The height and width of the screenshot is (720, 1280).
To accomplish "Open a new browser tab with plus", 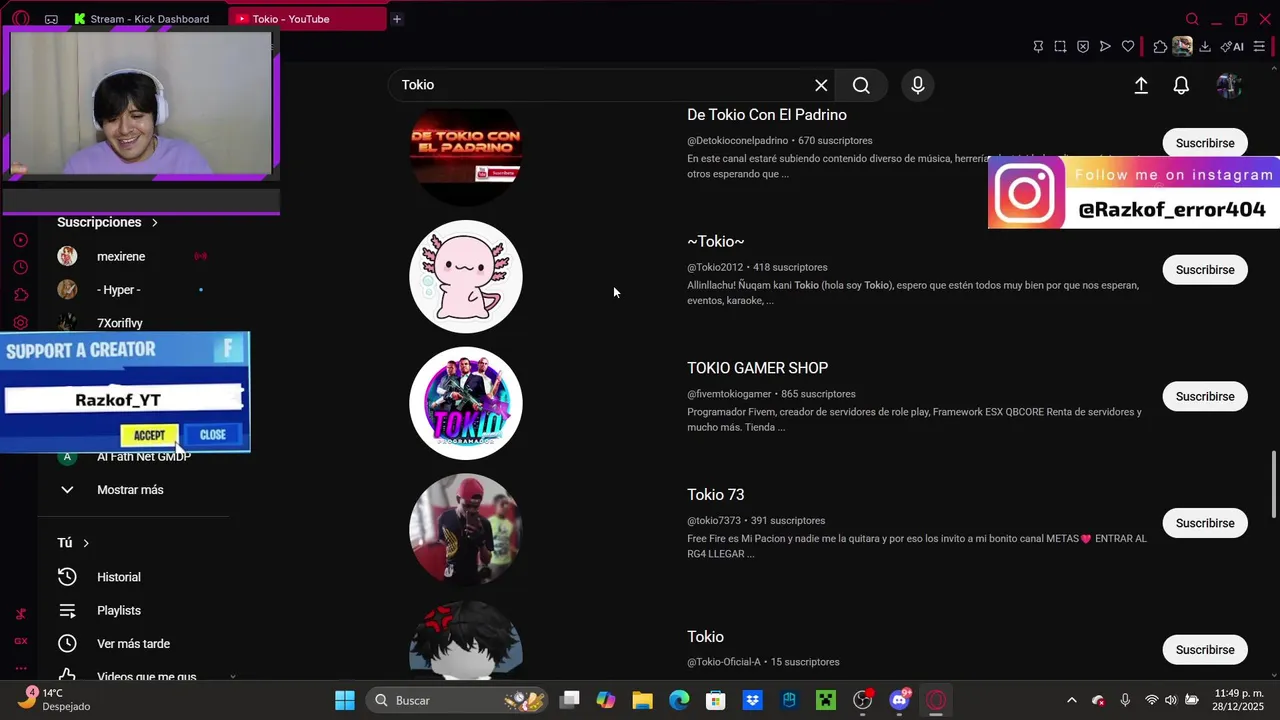I will (397, 19).
